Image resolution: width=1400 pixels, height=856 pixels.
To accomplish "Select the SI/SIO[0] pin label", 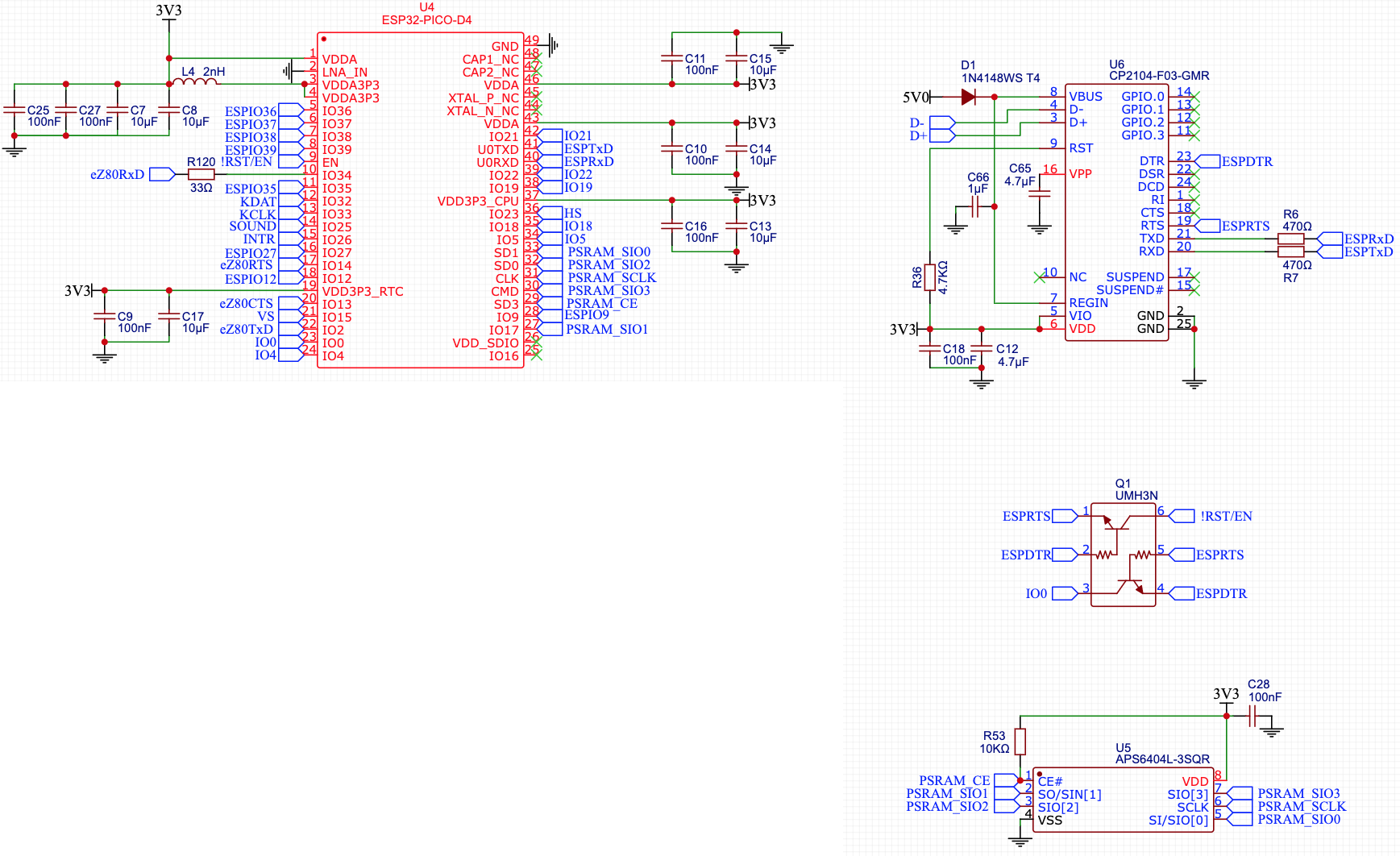I will point(1178,821).
